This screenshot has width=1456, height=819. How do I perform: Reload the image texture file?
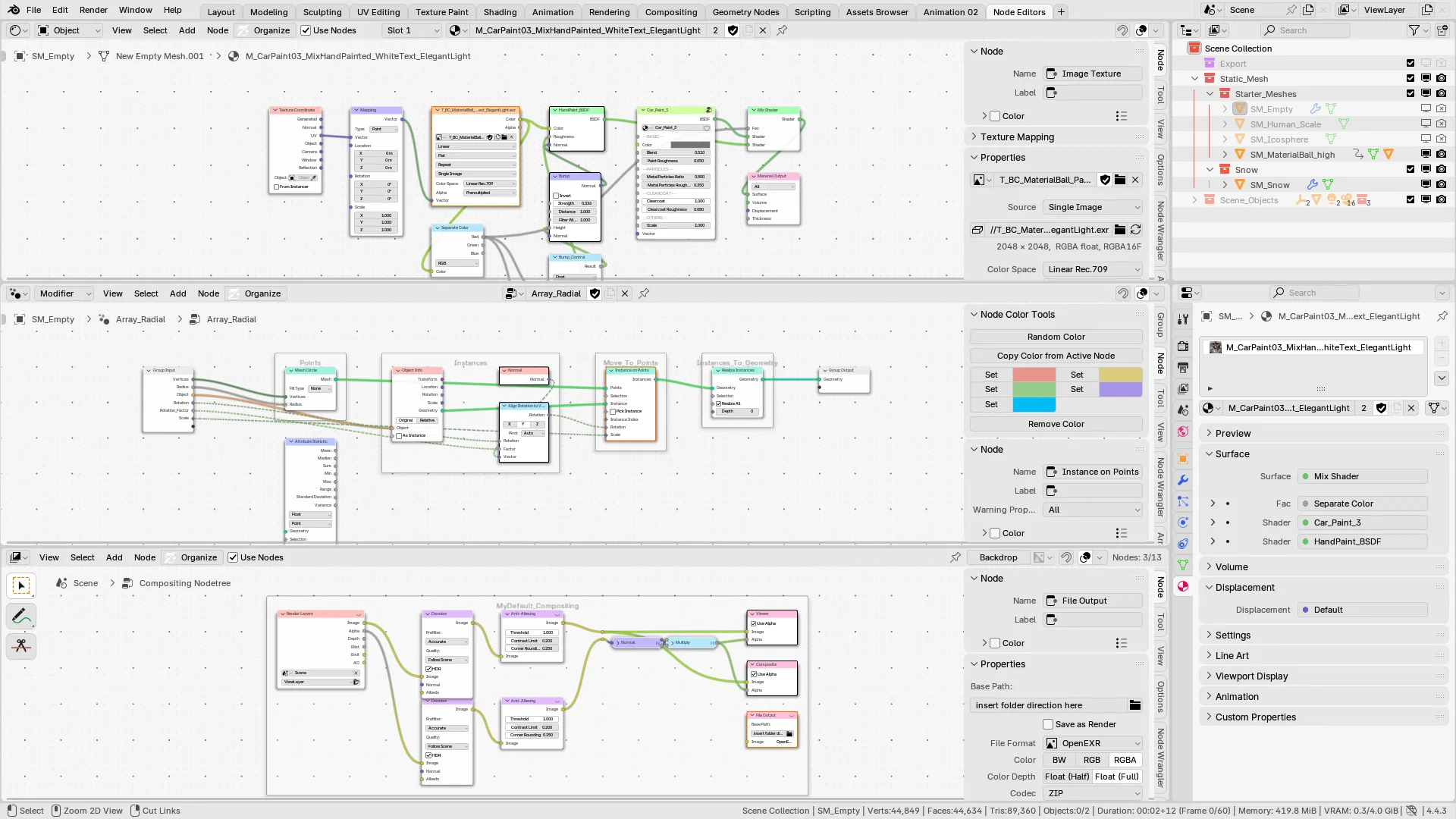click(1136, 230)
